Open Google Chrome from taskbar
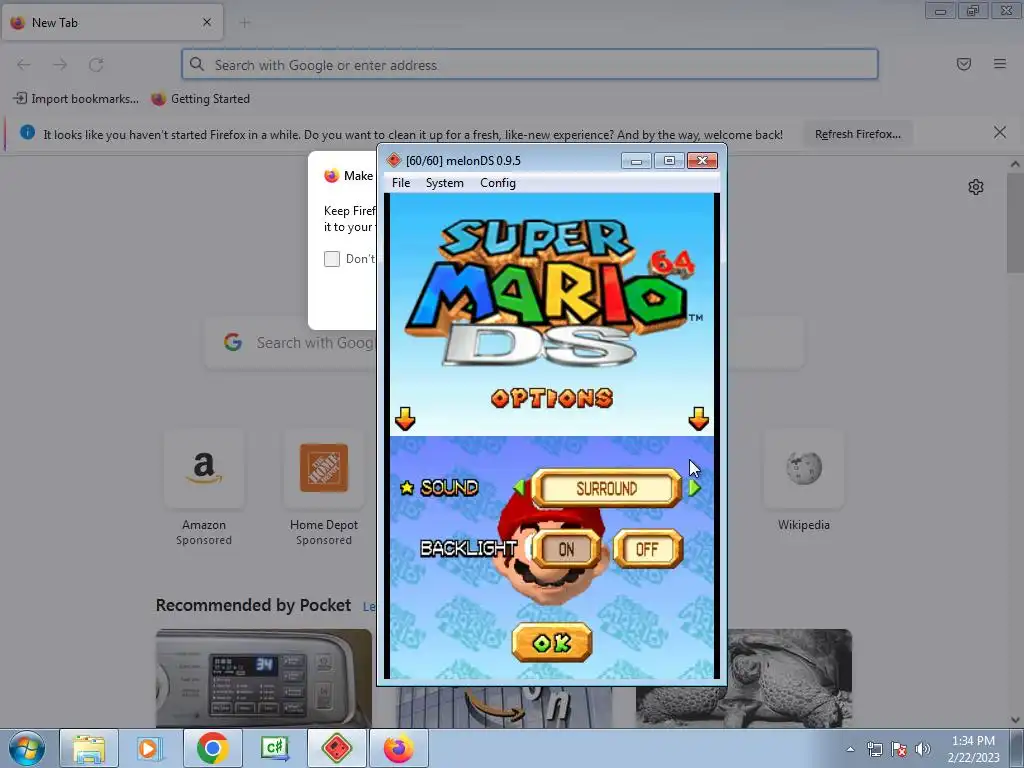 tap(212, 748)
